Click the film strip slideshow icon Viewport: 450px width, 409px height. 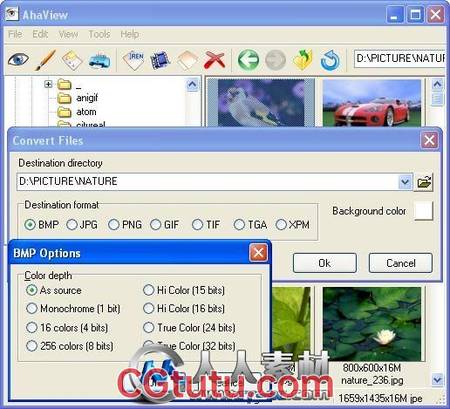(x=160, y=60)
